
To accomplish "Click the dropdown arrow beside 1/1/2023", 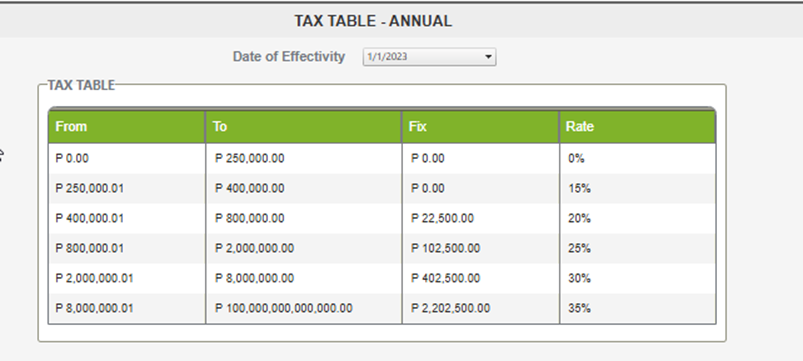I will 489,57.
